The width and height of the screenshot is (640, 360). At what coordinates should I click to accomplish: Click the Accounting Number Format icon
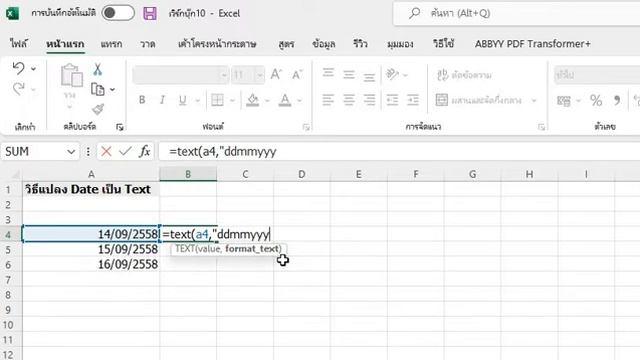click(x=564, y=100)
